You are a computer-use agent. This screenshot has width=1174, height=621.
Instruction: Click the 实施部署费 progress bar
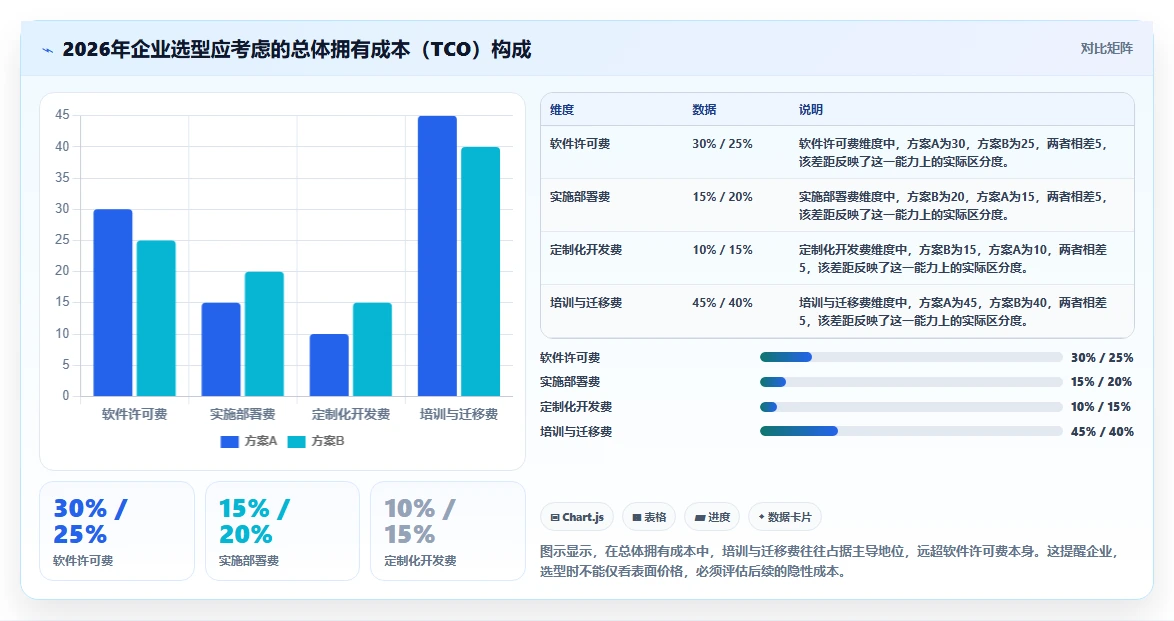click(911, 382)
